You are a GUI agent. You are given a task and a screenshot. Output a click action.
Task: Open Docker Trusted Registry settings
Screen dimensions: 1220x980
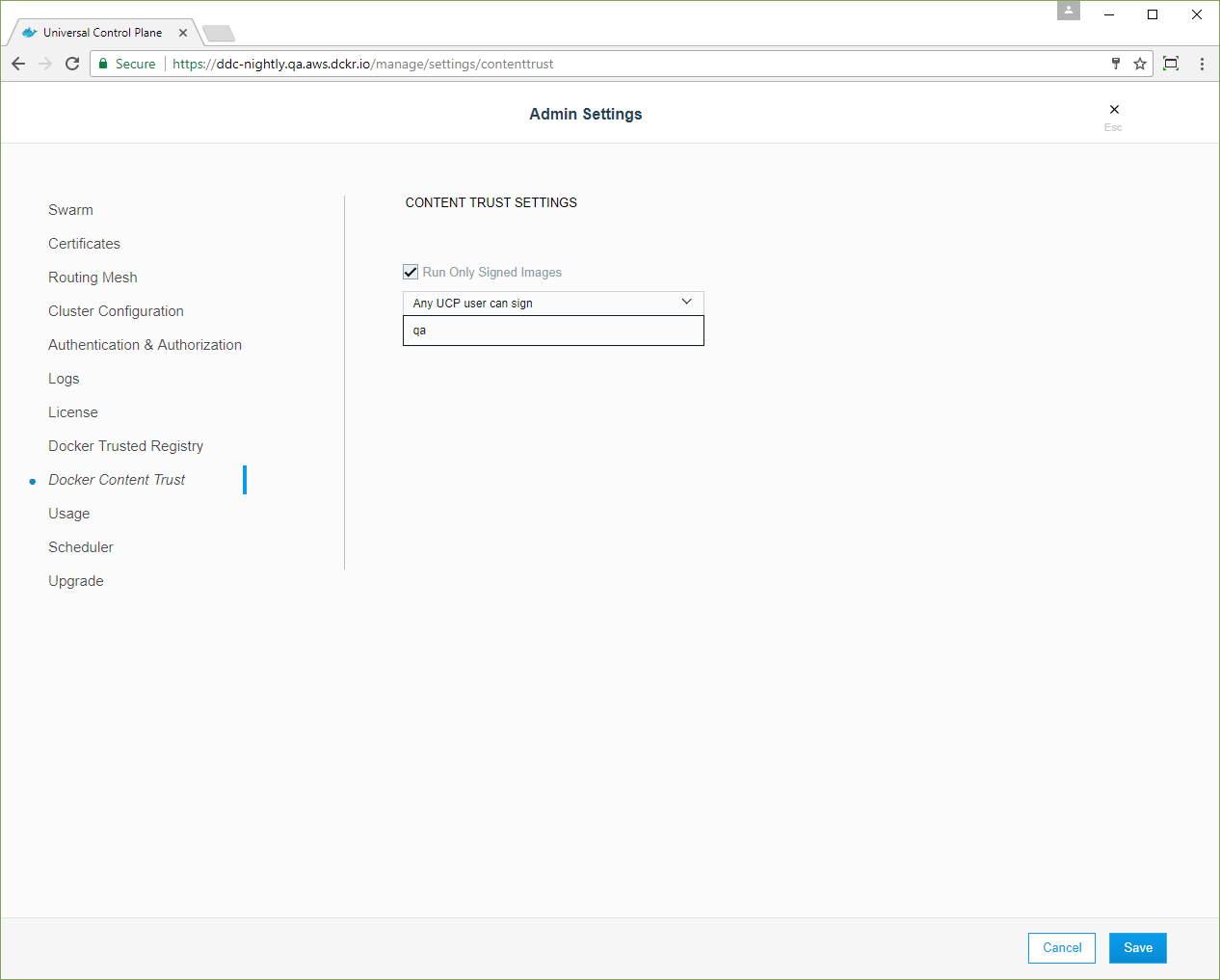point(125,446)
